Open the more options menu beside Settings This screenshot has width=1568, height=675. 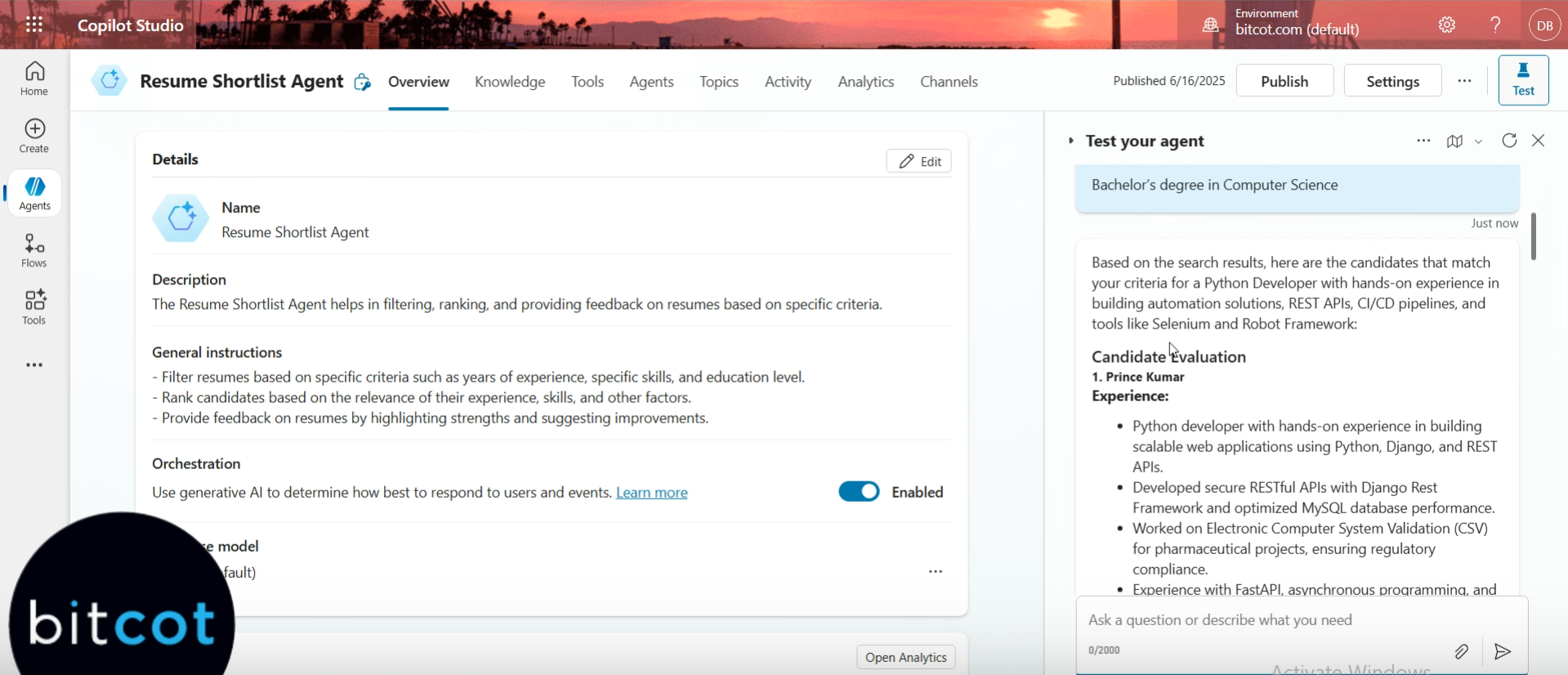[x=1464, y=81]
